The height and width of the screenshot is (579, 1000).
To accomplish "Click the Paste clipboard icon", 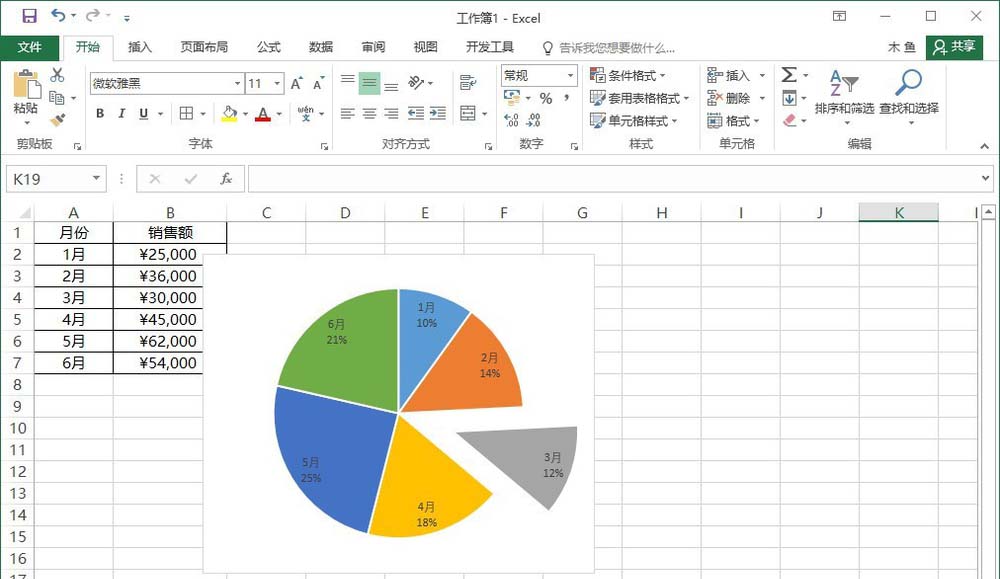I will pos(27,85).
